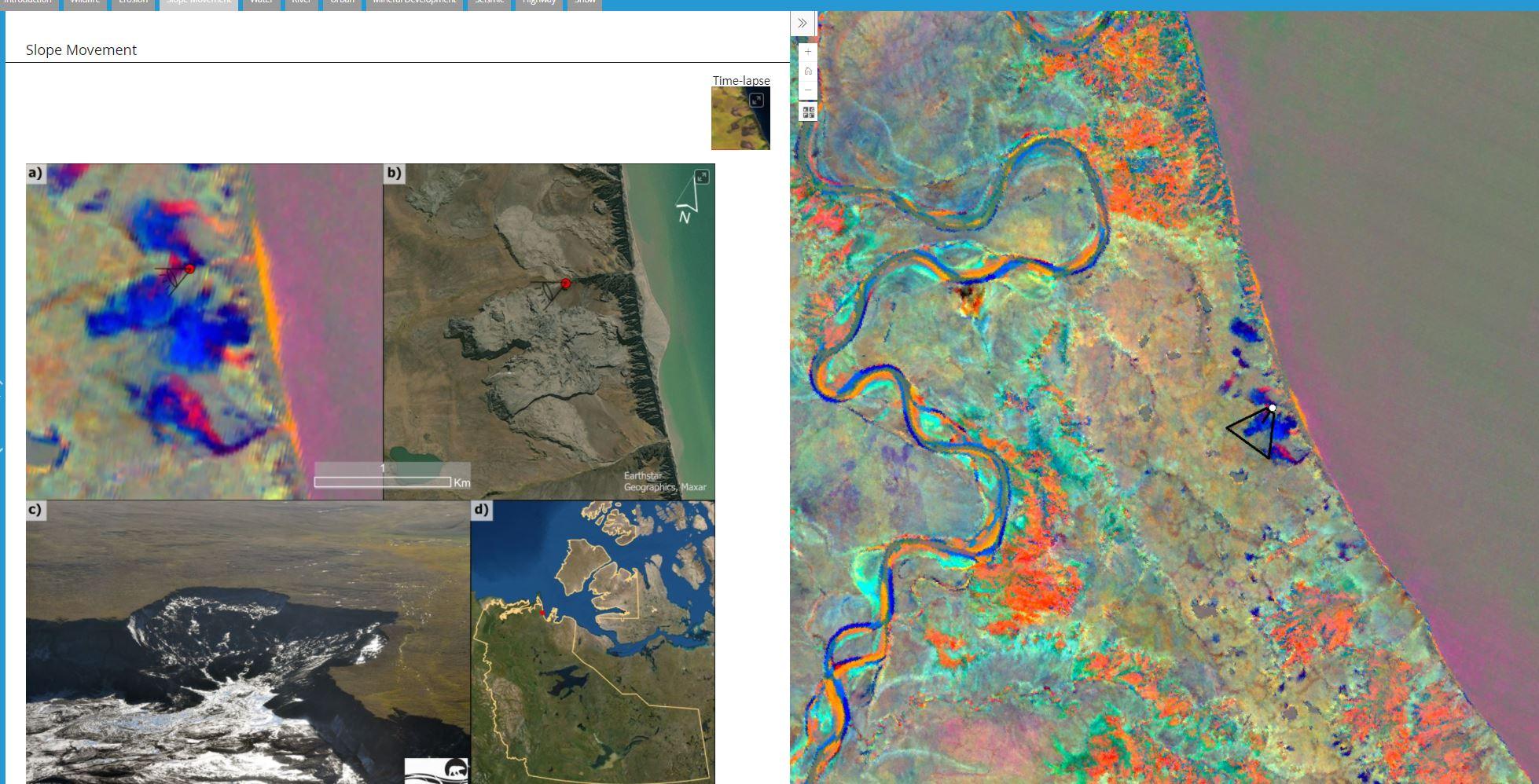Image resolution: width=1539 pixels, height=784 pixels.
Task: Switch to the Introduction tab
Action: tap(28, 2)
